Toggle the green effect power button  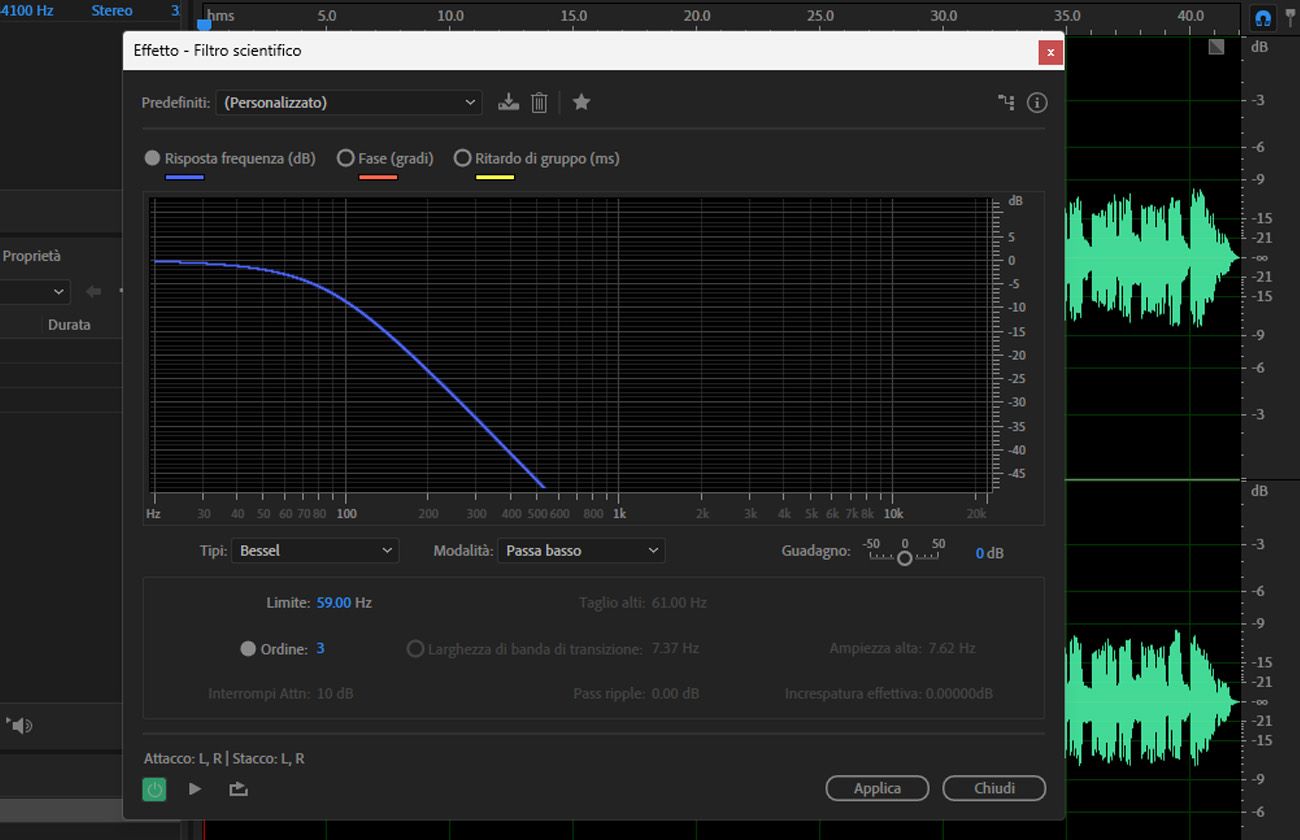(154, 789)
